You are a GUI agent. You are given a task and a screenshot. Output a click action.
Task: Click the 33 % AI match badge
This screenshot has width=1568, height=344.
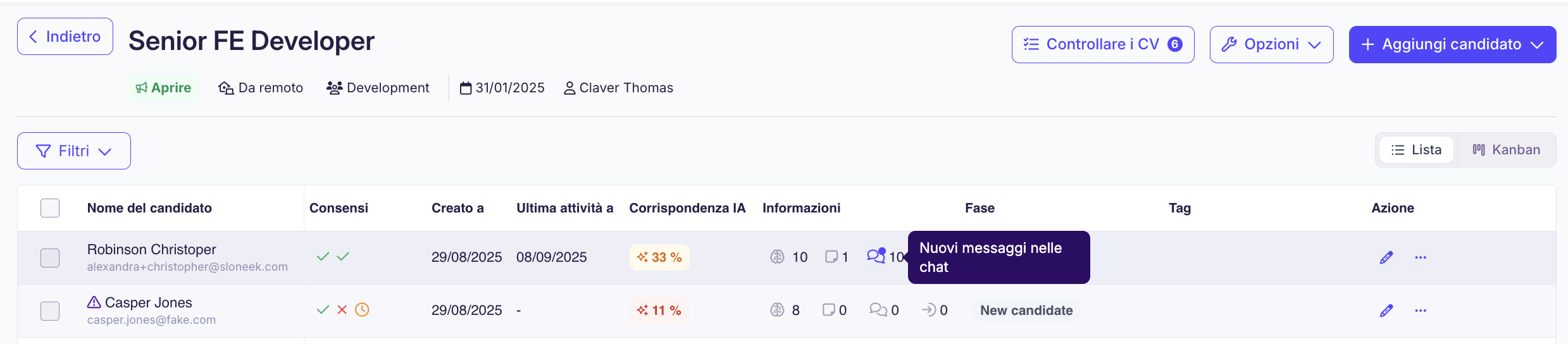point(659,257)
